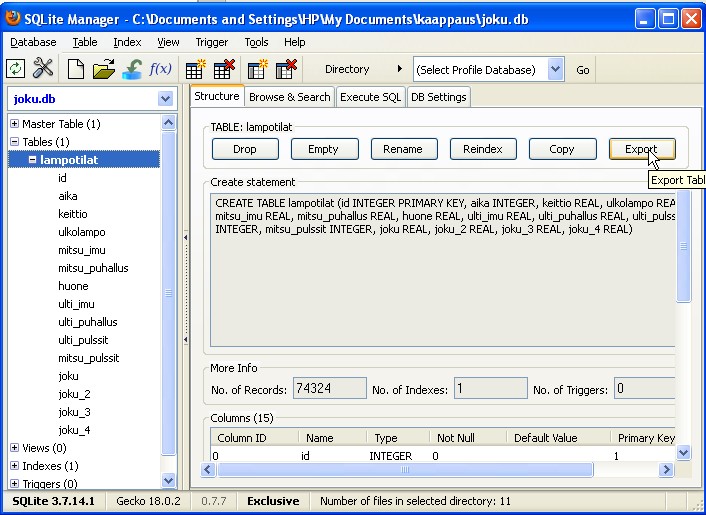Select the huone column in tree
706x515 pixels.
coord(73,286)
